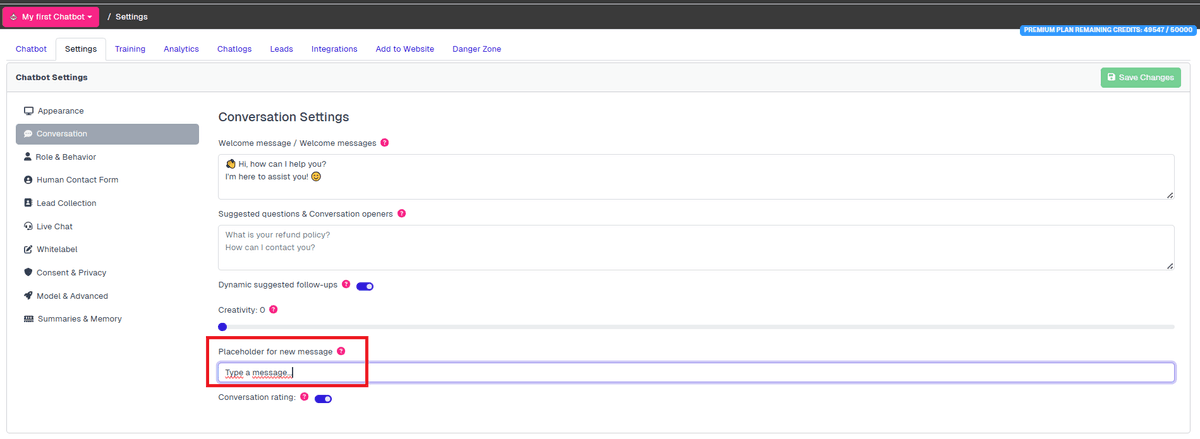Click help icon next to Suggested questions
The height and width of the screenshot is (439, 1200).
click(402, 213)
